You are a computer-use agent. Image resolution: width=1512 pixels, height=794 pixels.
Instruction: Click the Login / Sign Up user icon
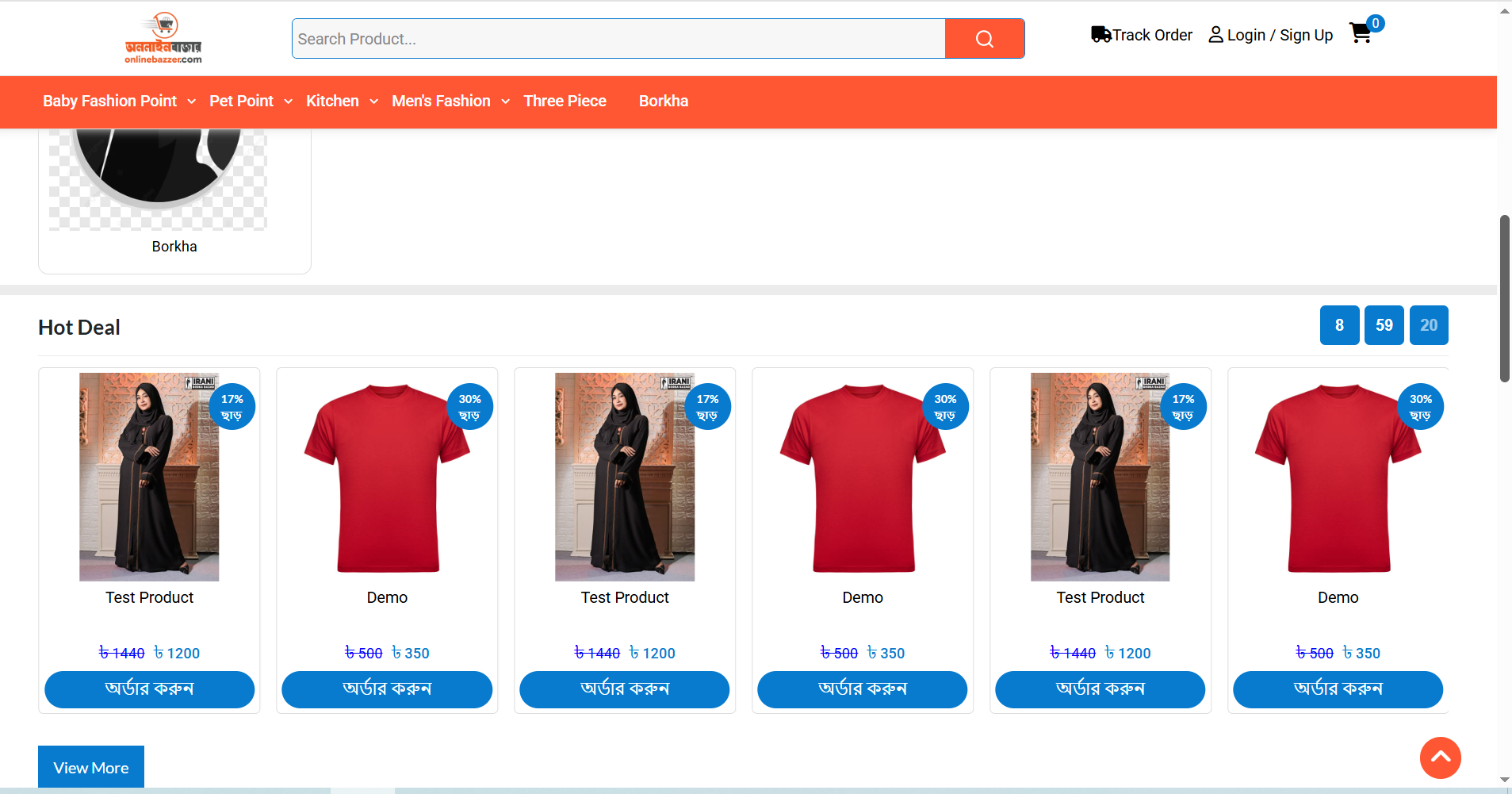tap(1215, 34)
